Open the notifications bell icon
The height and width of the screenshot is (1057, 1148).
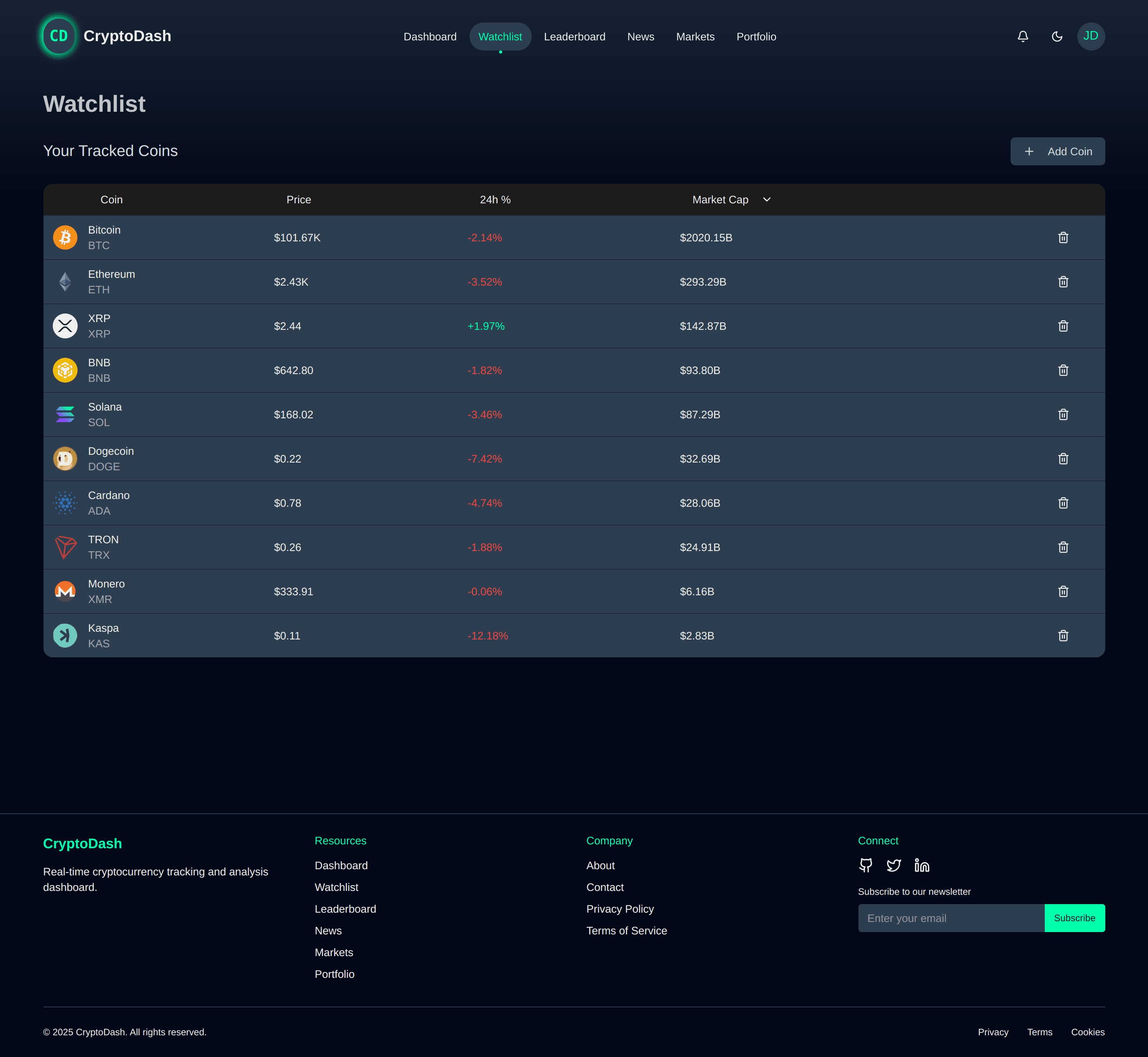pos(1023,36)
